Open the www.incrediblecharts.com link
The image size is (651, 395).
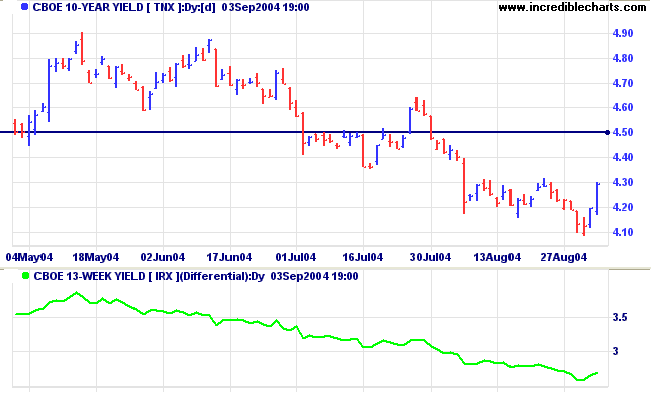pyautogui.click(x=572, y=7)
